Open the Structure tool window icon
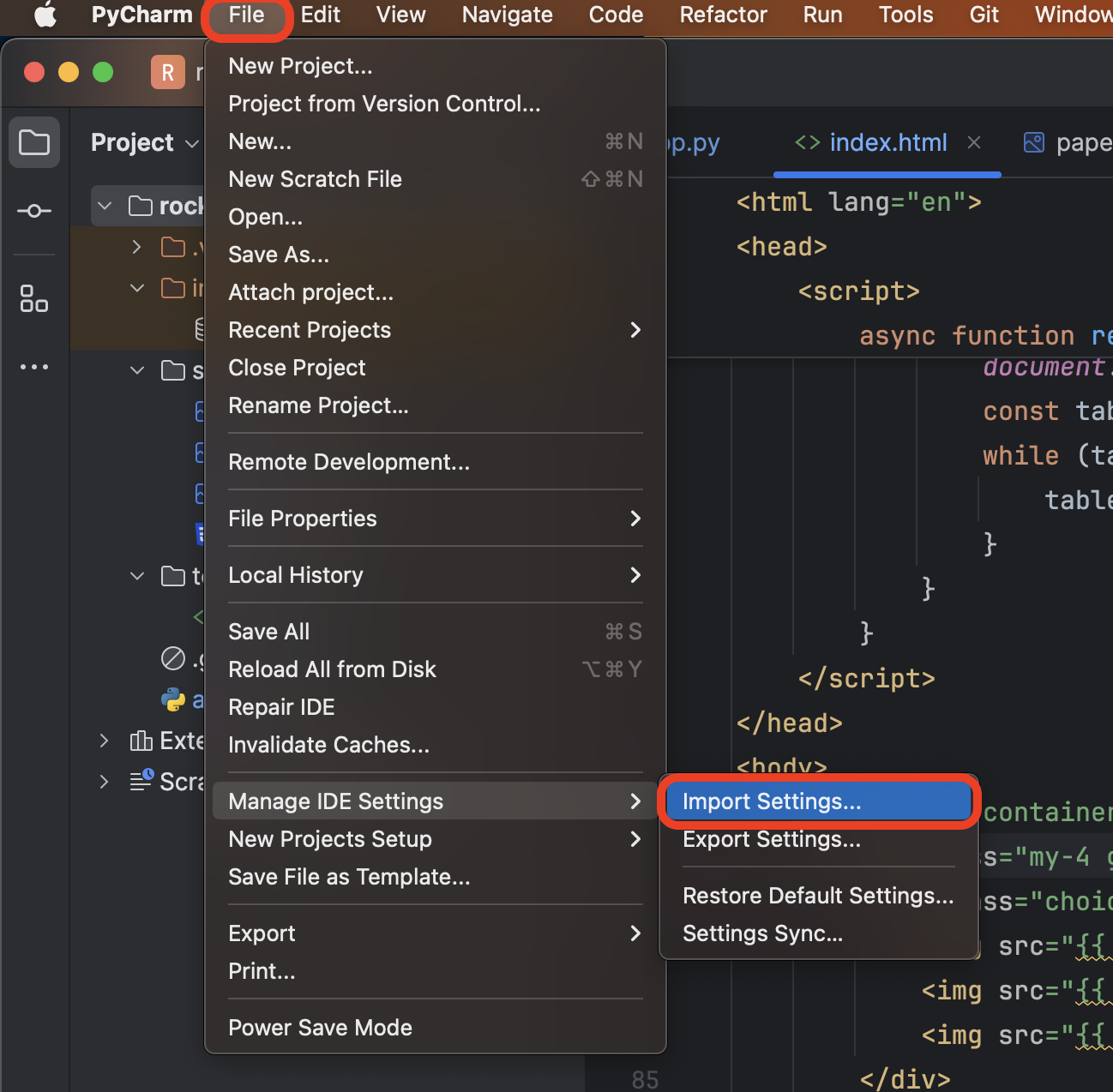Image resolution: width=1113 pixels, height=1092 pixels. (x=34, y=298)
